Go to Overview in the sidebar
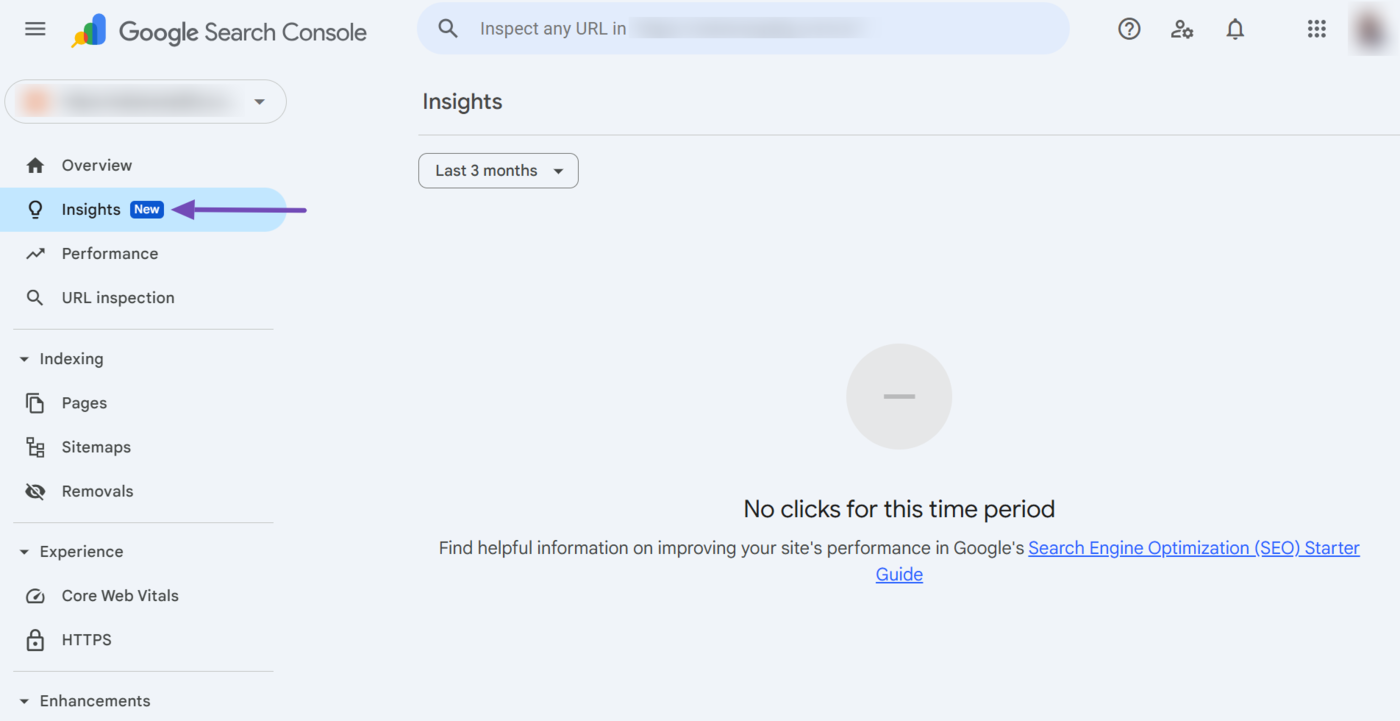Screen dimensions: 1400x721 pos(96,166)
